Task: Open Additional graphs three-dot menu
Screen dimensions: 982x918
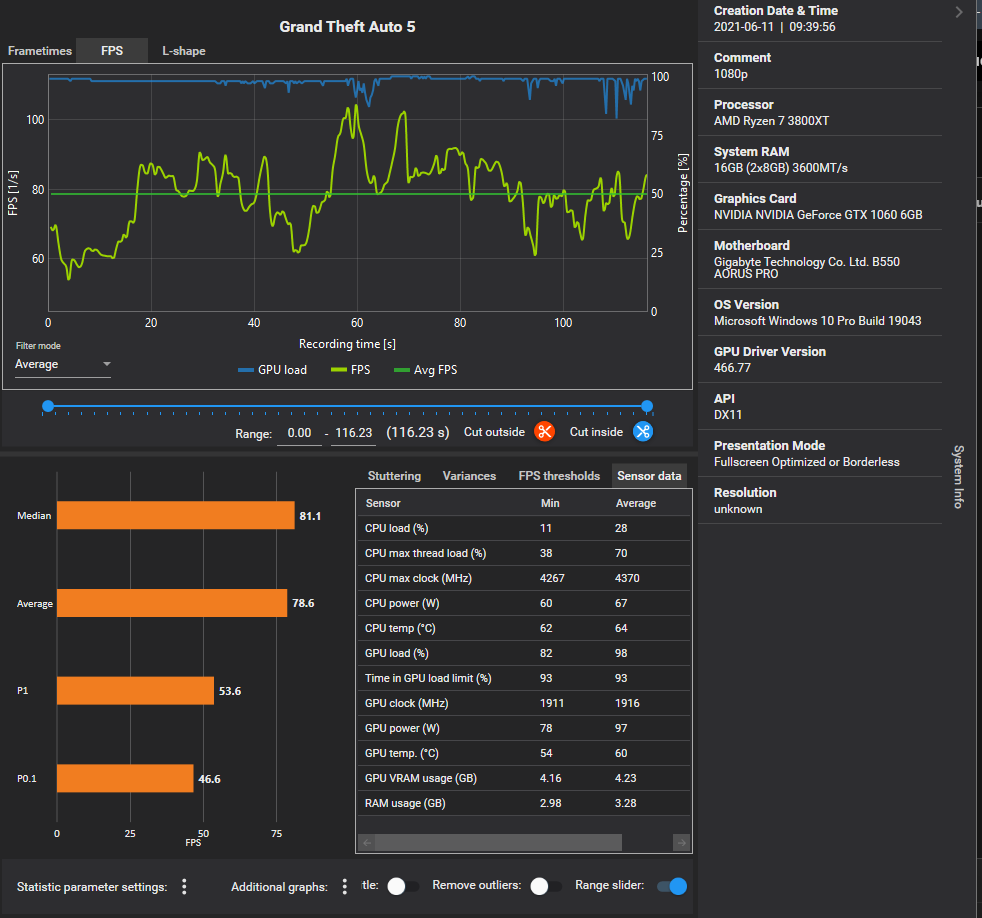Action: coord(344,886)
